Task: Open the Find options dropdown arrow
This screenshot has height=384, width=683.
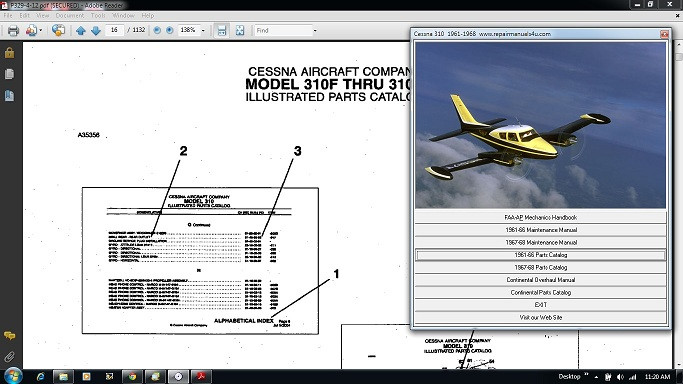Action: click(x=315, y=30)
